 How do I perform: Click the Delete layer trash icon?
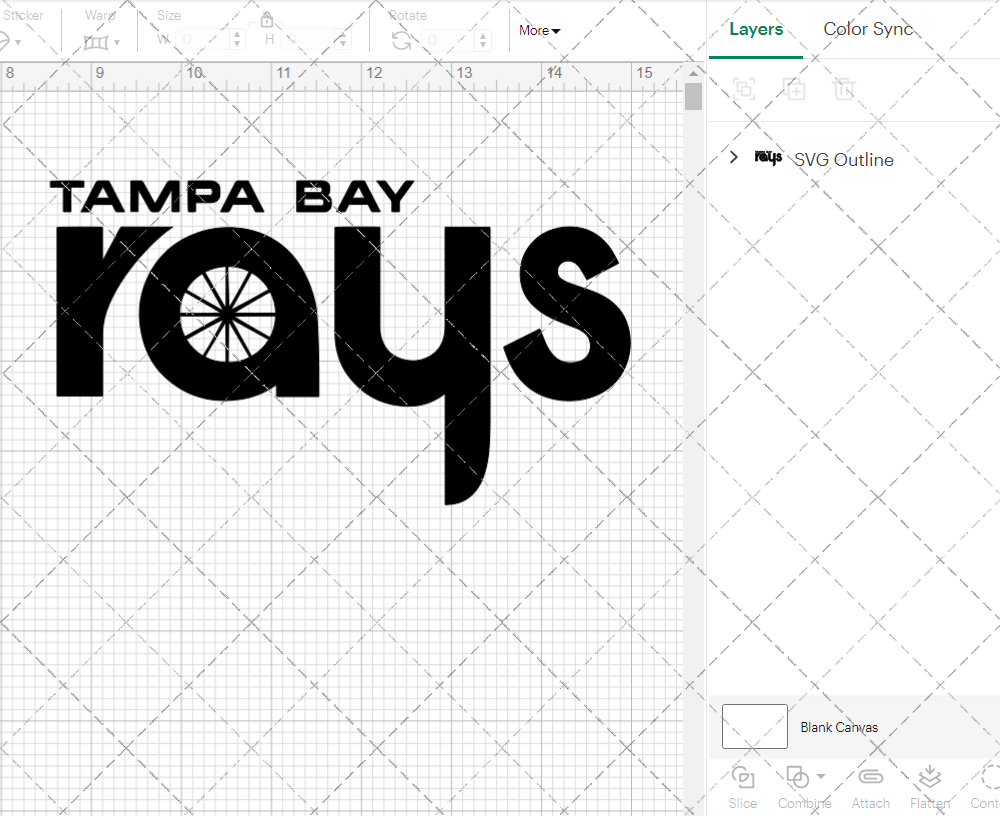pyautogui.click(x=844, y=89)
